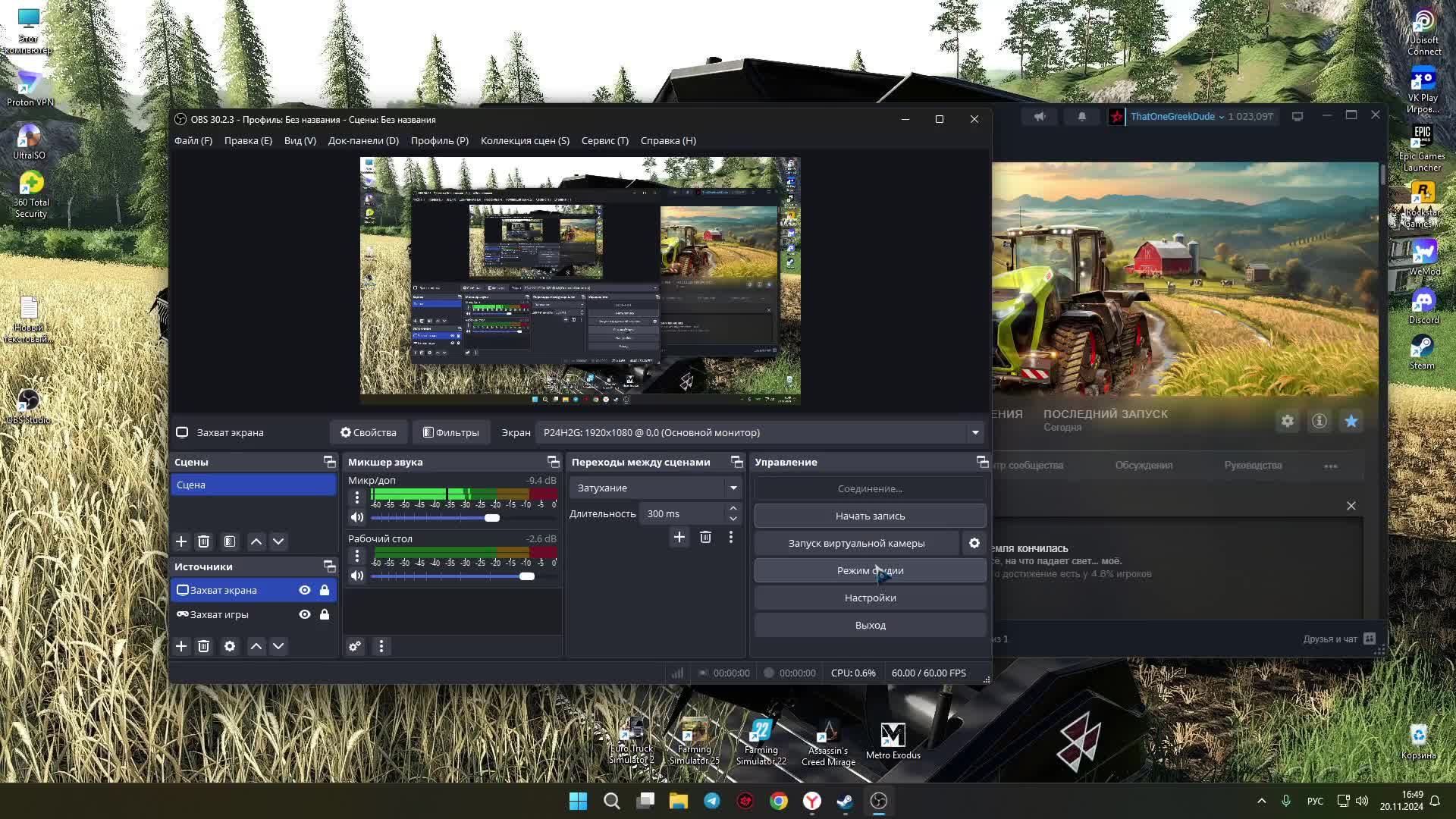Screen dimensions: 1456x819
Task: Open Справка (H) menu
Action: (x=668, y=140)
